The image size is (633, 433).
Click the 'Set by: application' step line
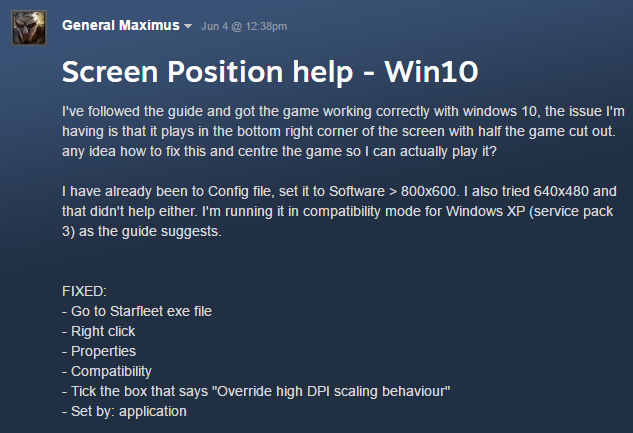[x=128, y=411]
